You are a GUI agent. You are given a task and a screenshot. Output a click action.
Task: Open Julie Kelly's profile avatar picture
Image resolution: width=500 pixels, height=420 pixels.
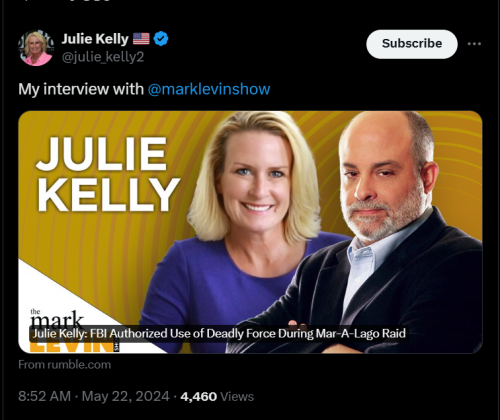click(x=36, y=48)
